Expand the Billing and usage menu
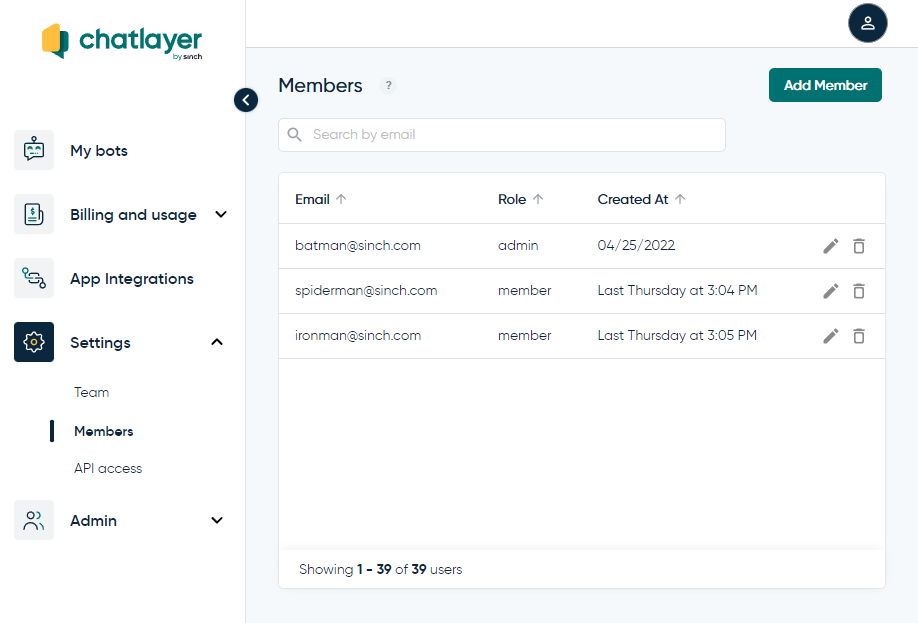Viewport: 918px width, 623px height. (221, 214)
